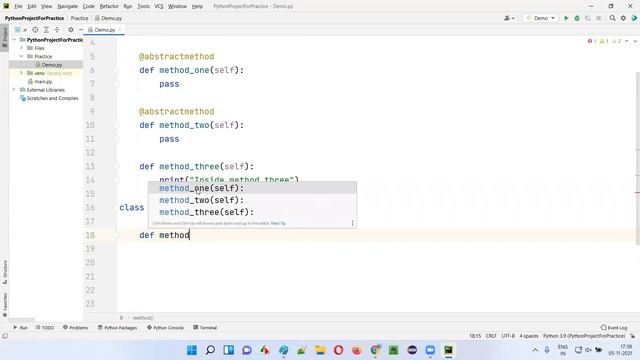Viewport: 640px width, 360px height.
Task: Expand the venv library root folder
Action: (x=22, y=73)
